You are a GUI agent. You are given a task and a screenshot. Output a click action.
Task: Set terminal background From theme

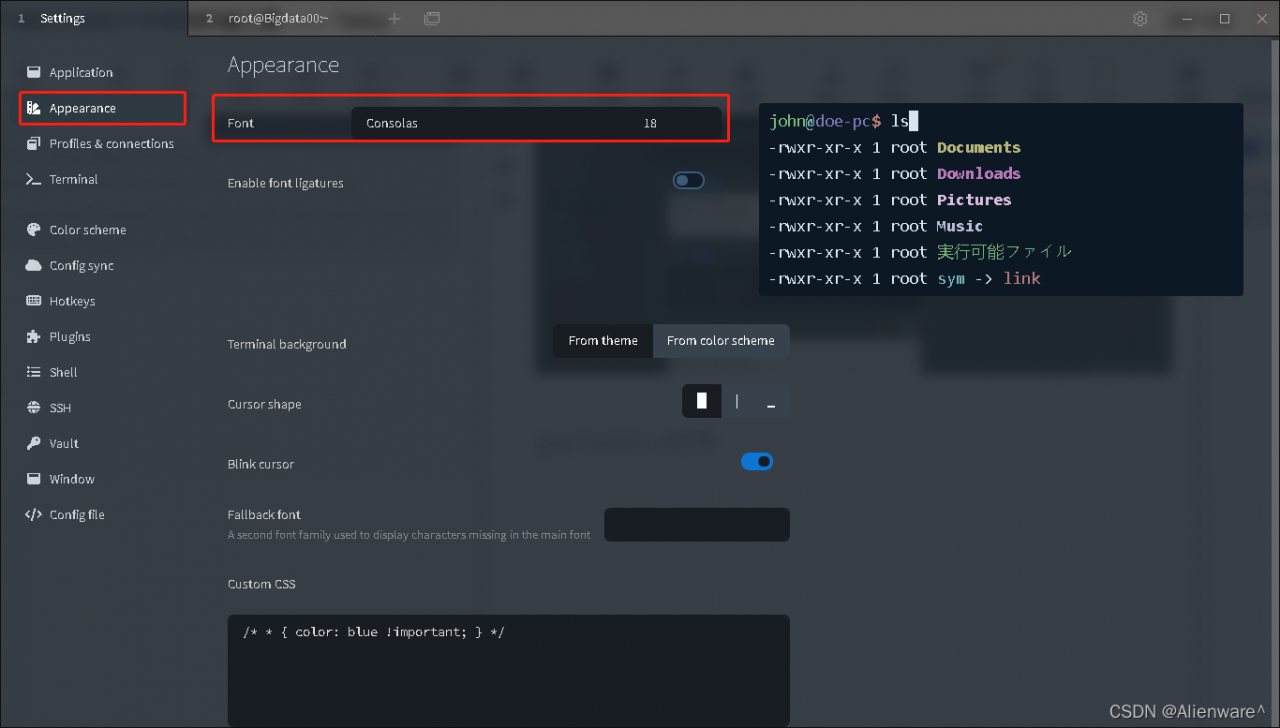pos(603,341)
